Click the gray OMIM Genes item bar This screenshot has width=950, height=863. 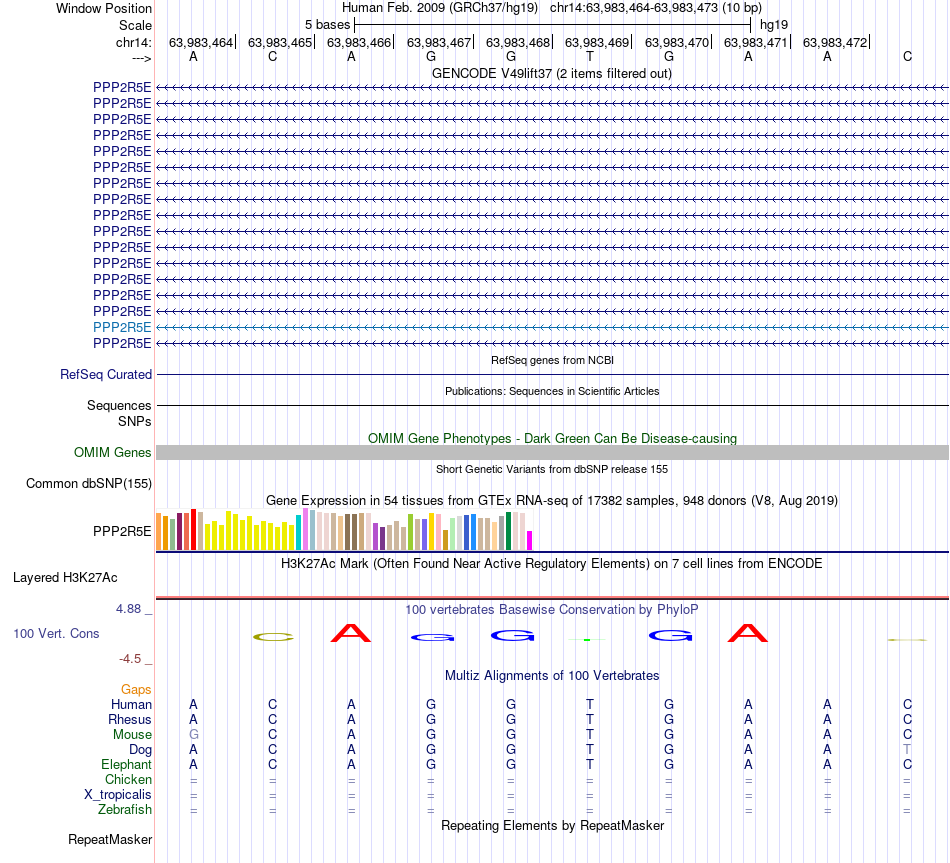click(552, 452)
